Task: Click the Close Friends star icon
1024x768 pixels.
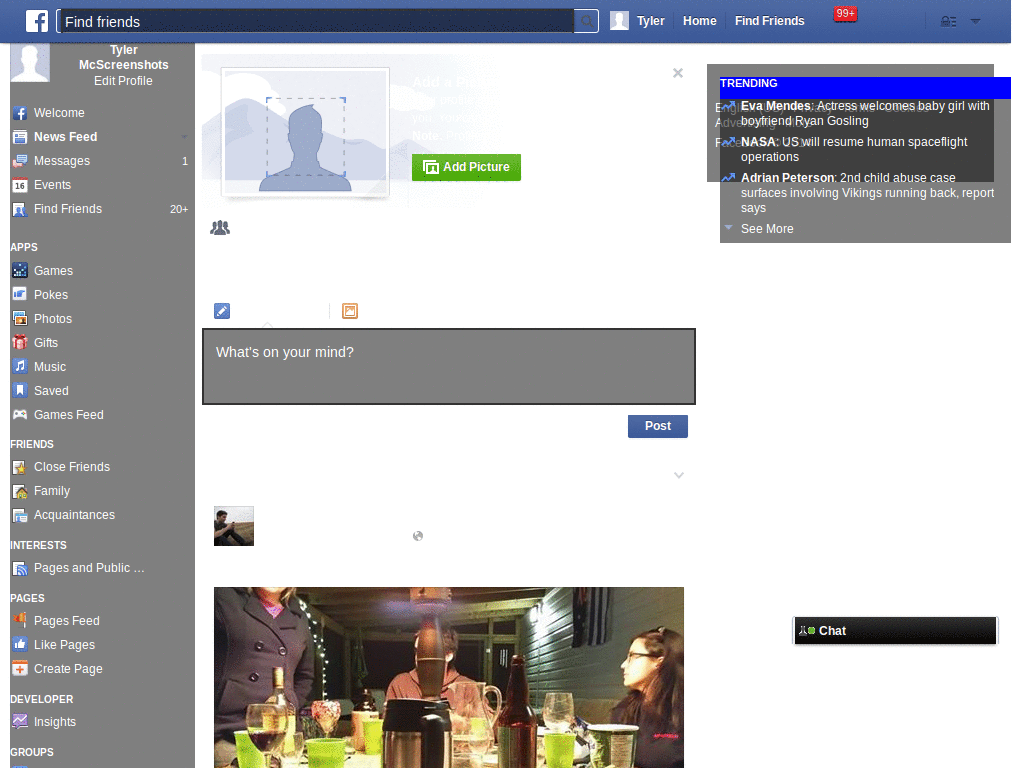Action: (20, 467)
